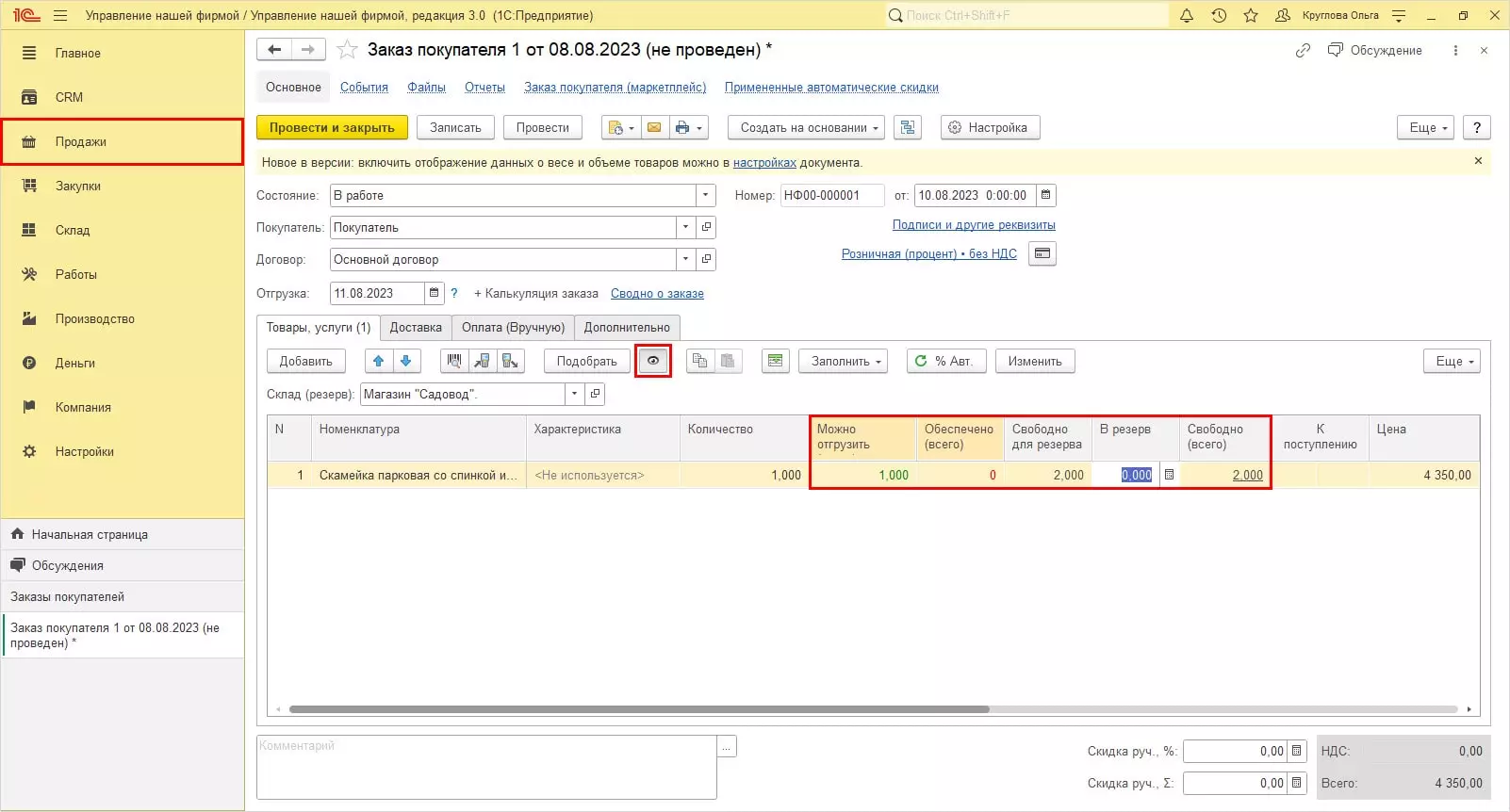Click the horizontal scrollbar of the table
1510x812 pixels.
[x=639, y=709]
